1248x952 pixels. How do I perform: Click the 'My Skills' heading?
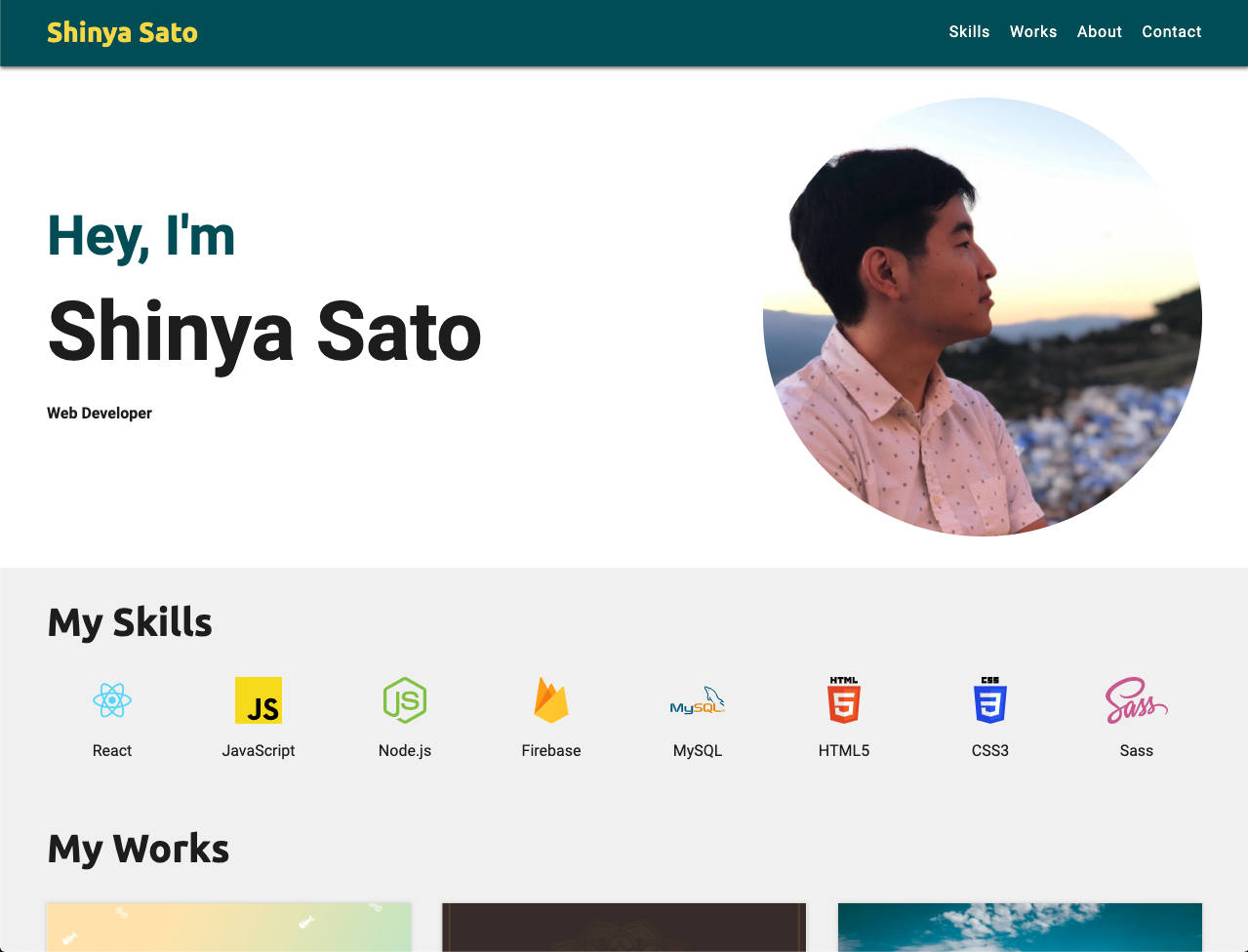130,622
